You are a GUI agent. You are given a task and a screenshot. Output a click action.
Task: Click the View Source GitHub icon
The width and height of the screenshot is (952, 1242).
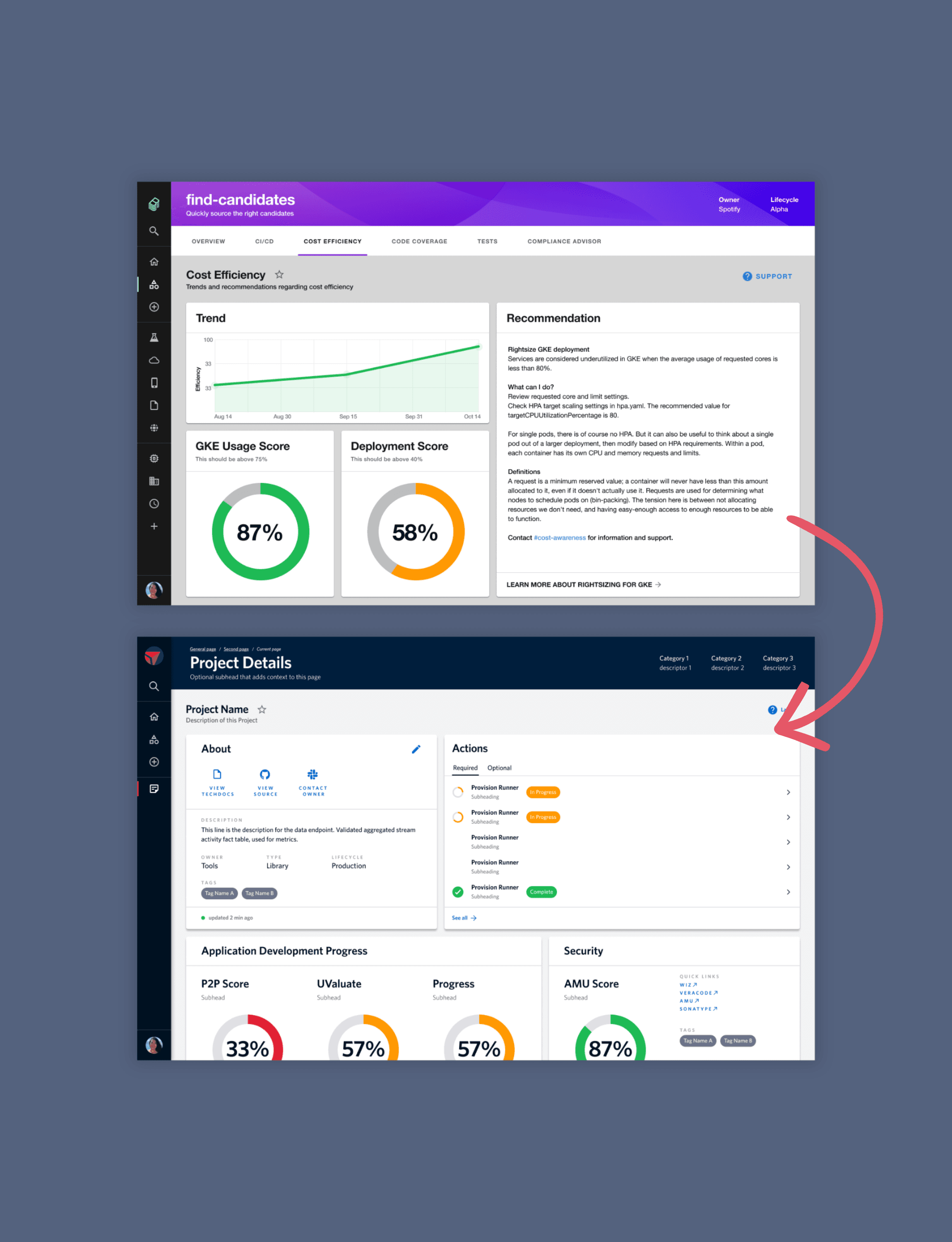pos(264,774)
